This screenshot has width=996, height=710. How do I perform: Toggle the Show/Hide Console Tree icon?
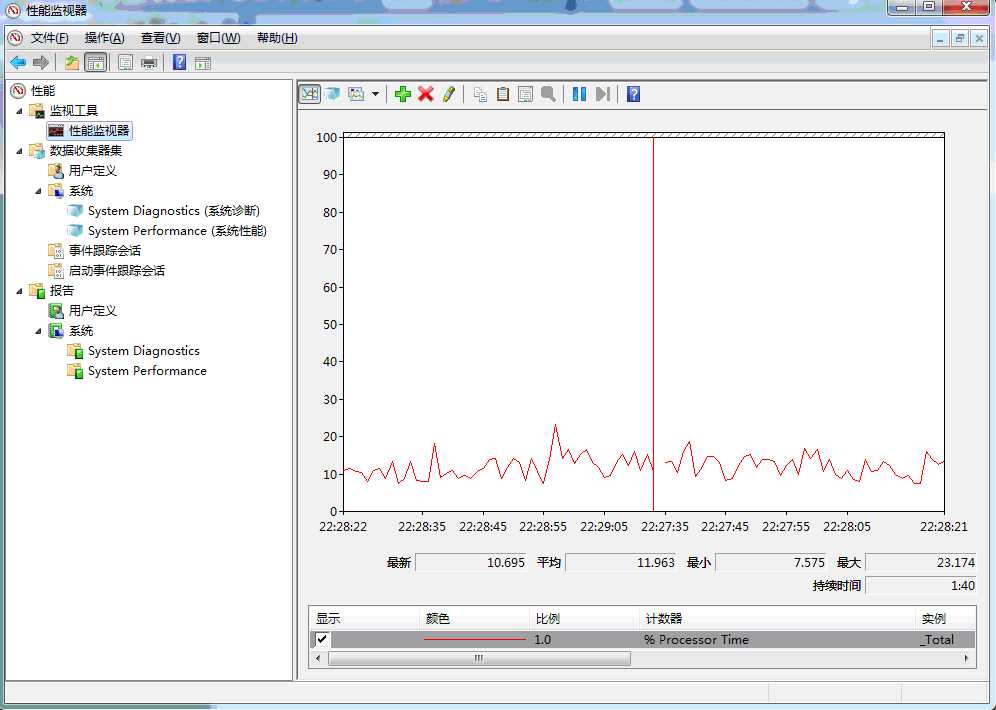point(95,62)
